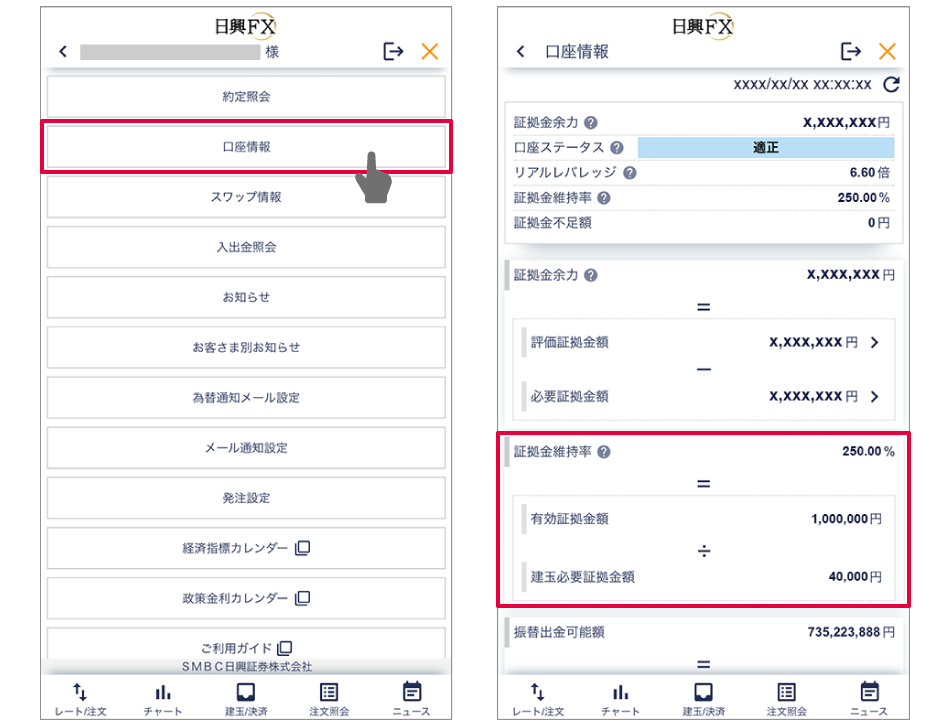Viewport: 950px width, 727px height.
Task: Tap logout icon on left menu screen
Action: point(393,52)
